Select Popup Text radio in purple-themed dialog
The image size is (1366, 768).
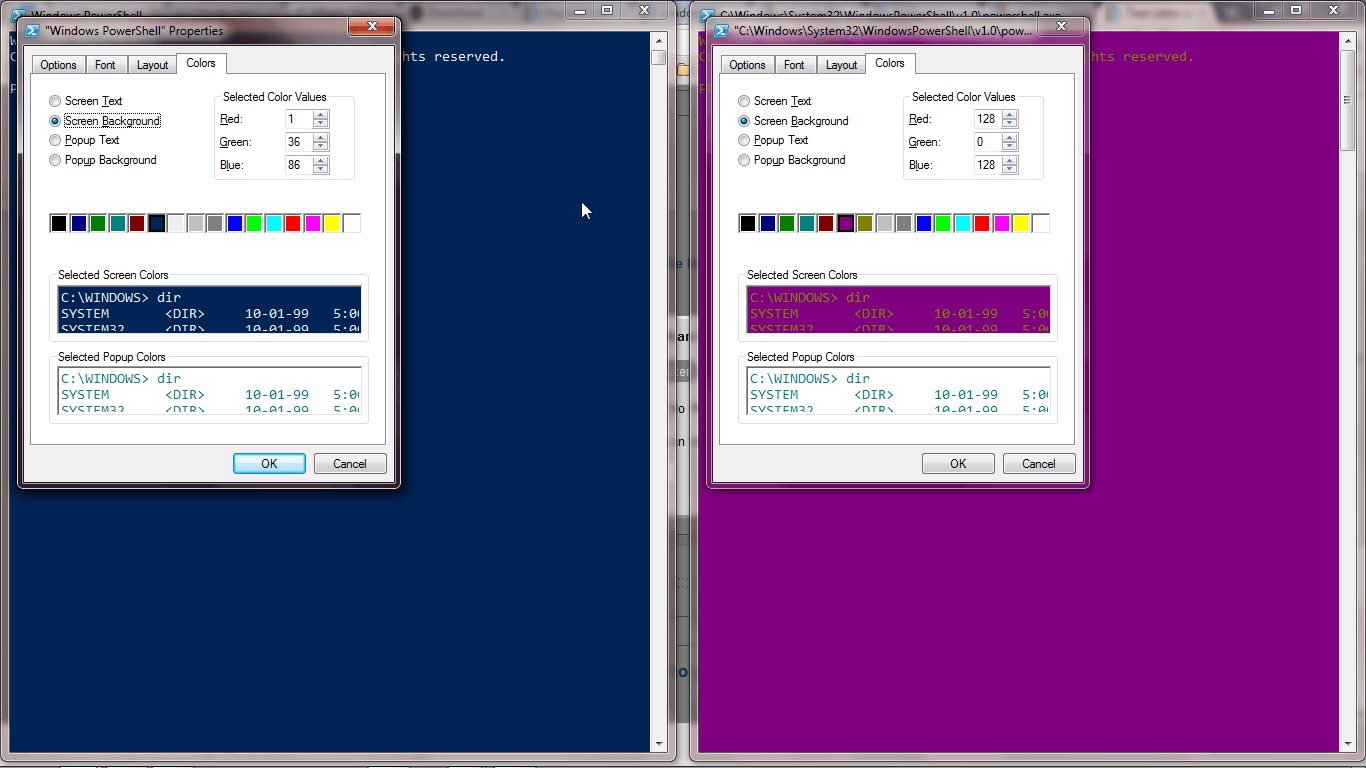(x=744, y=140)
